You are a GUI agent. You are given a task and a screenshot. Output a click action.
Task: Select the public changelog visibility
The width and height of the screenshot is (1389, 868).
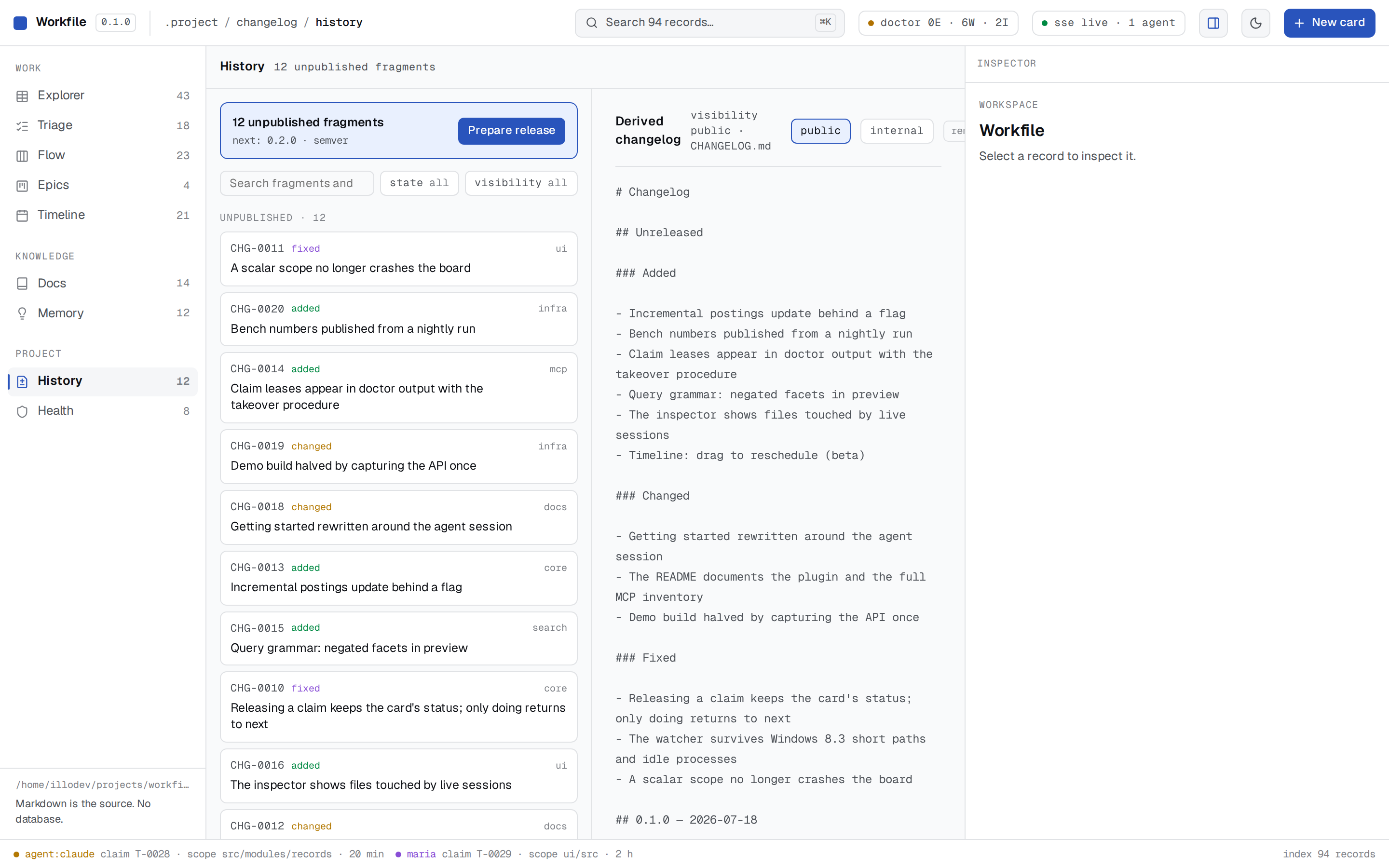coord(820,131)
